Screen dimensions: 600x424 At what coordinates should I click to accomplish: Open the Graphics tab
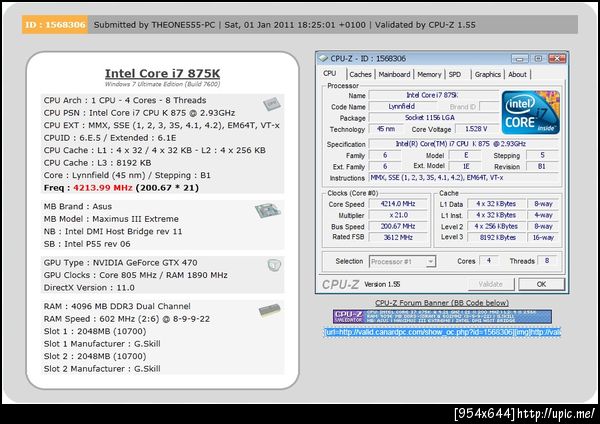[488, 74]
